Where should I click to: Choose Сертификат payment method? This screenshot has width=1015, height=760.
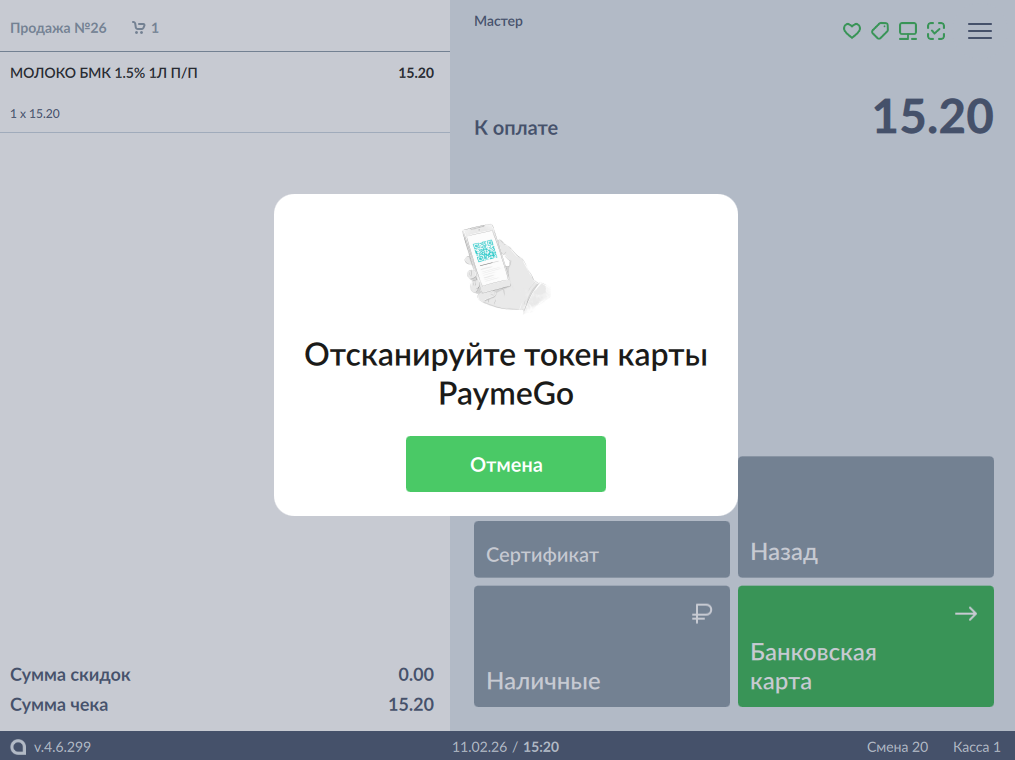point(602,549)
